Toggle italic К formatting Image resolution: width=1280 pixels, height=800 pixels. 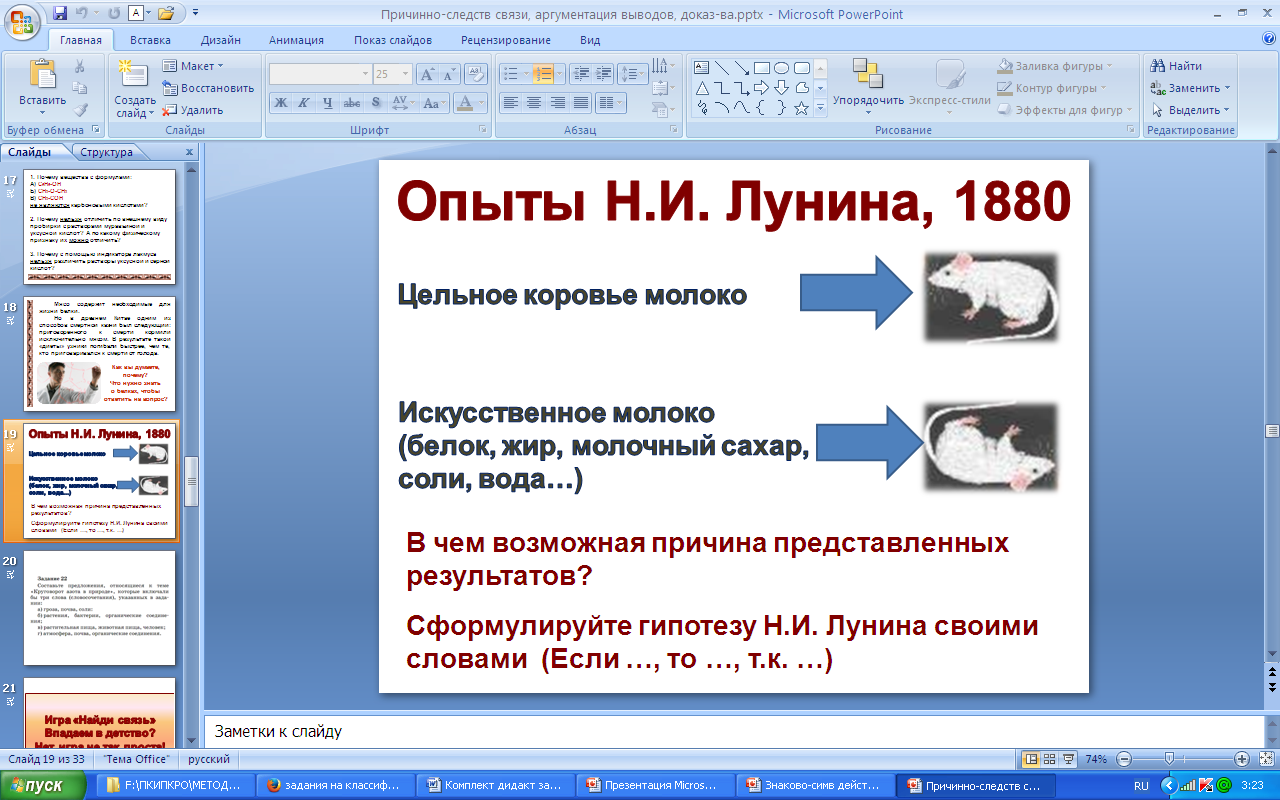coord(304,102)
